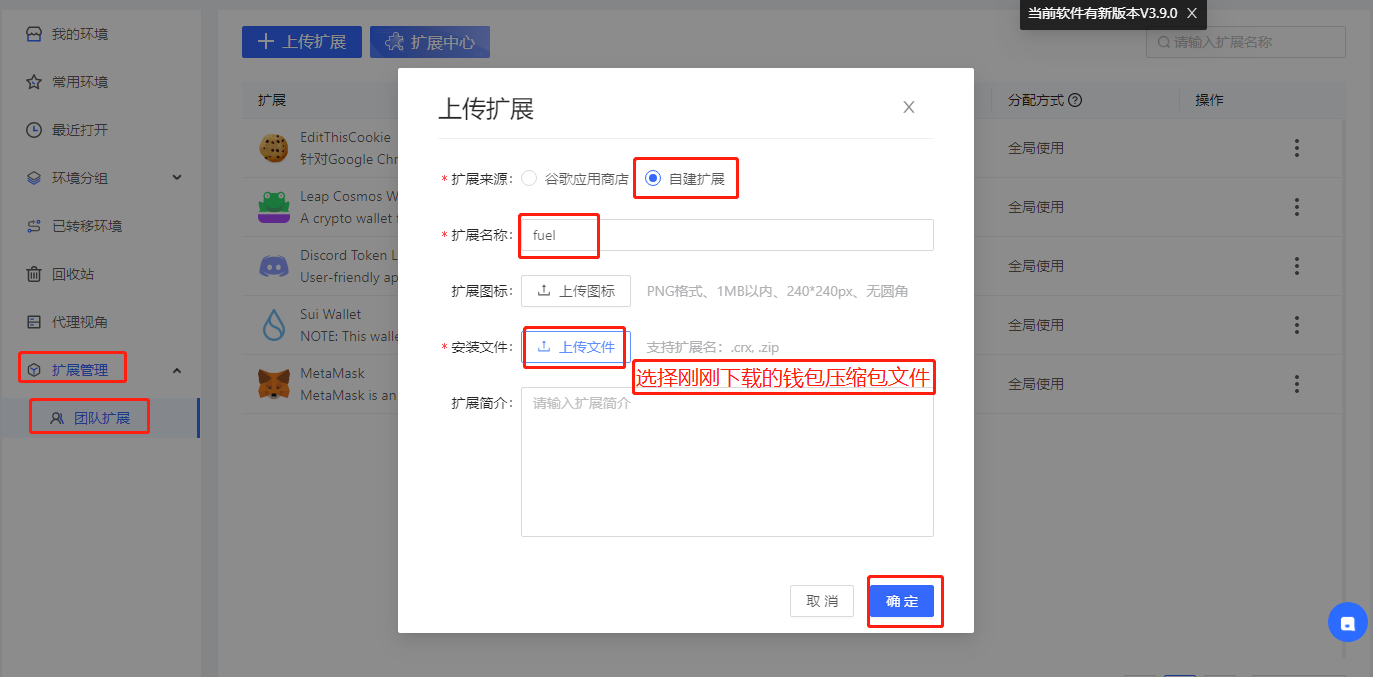
Task: Select the 谷歌应用商店 radio option
Action: [x=529, y=179]
